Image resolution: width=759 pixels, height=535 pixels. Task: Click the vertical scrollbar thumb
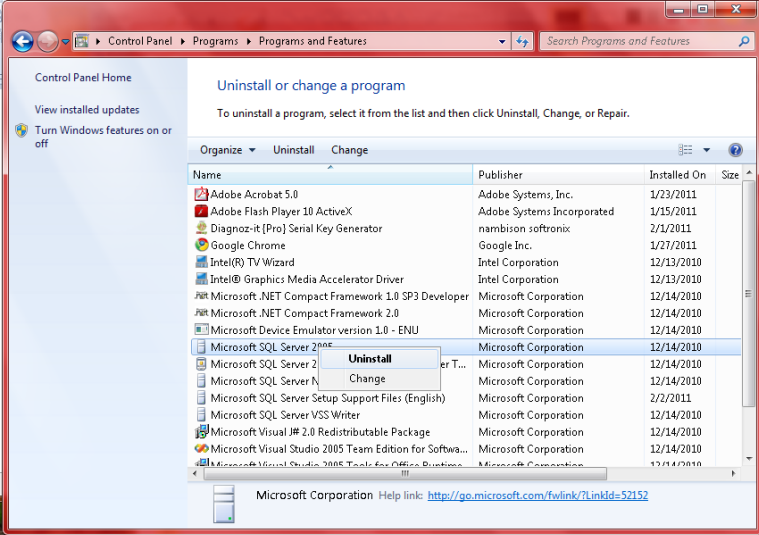[x=748, y=293]
